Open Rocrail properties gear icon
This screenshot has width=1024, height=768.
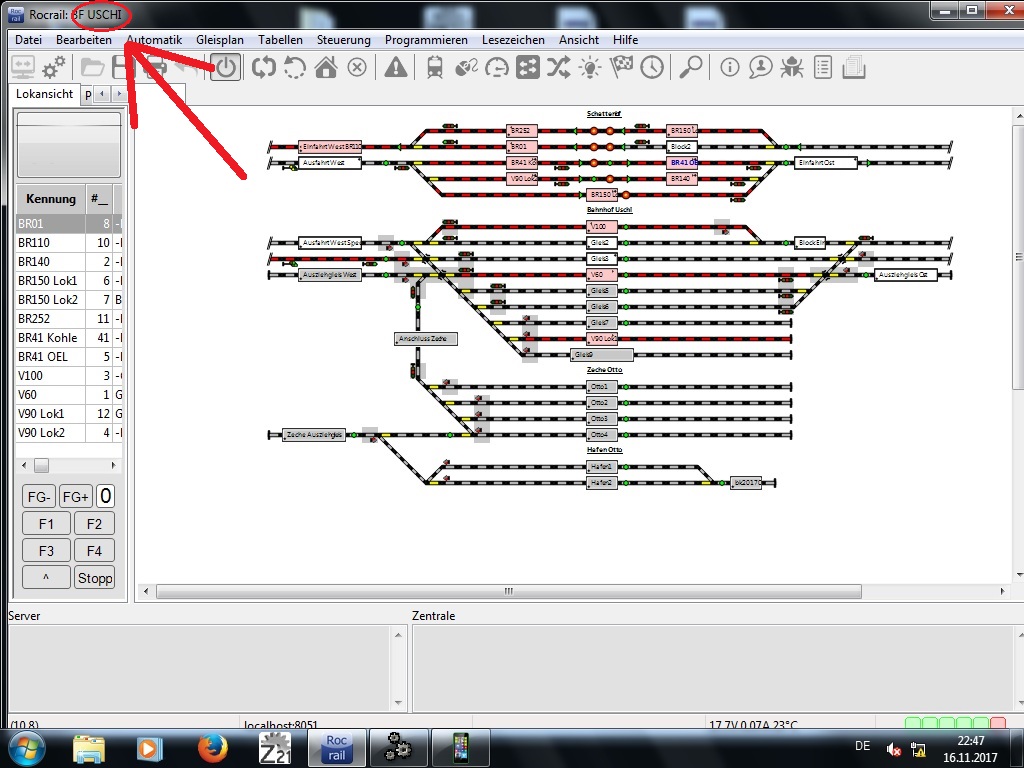coord(54,67)
